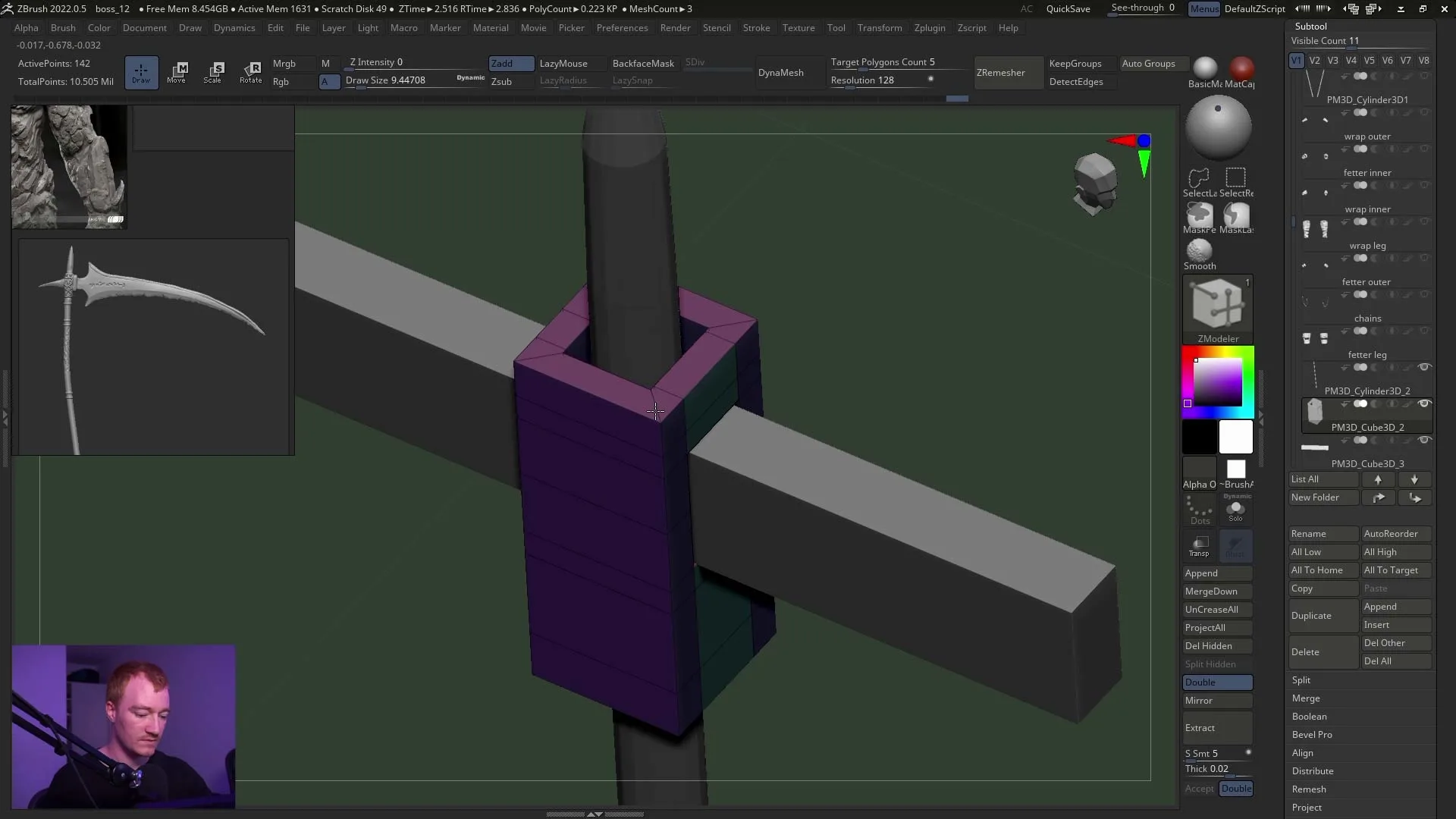Screen dimensions: 1456x819
Task: Open the Zplugin menu
Action: coord(930,28)
